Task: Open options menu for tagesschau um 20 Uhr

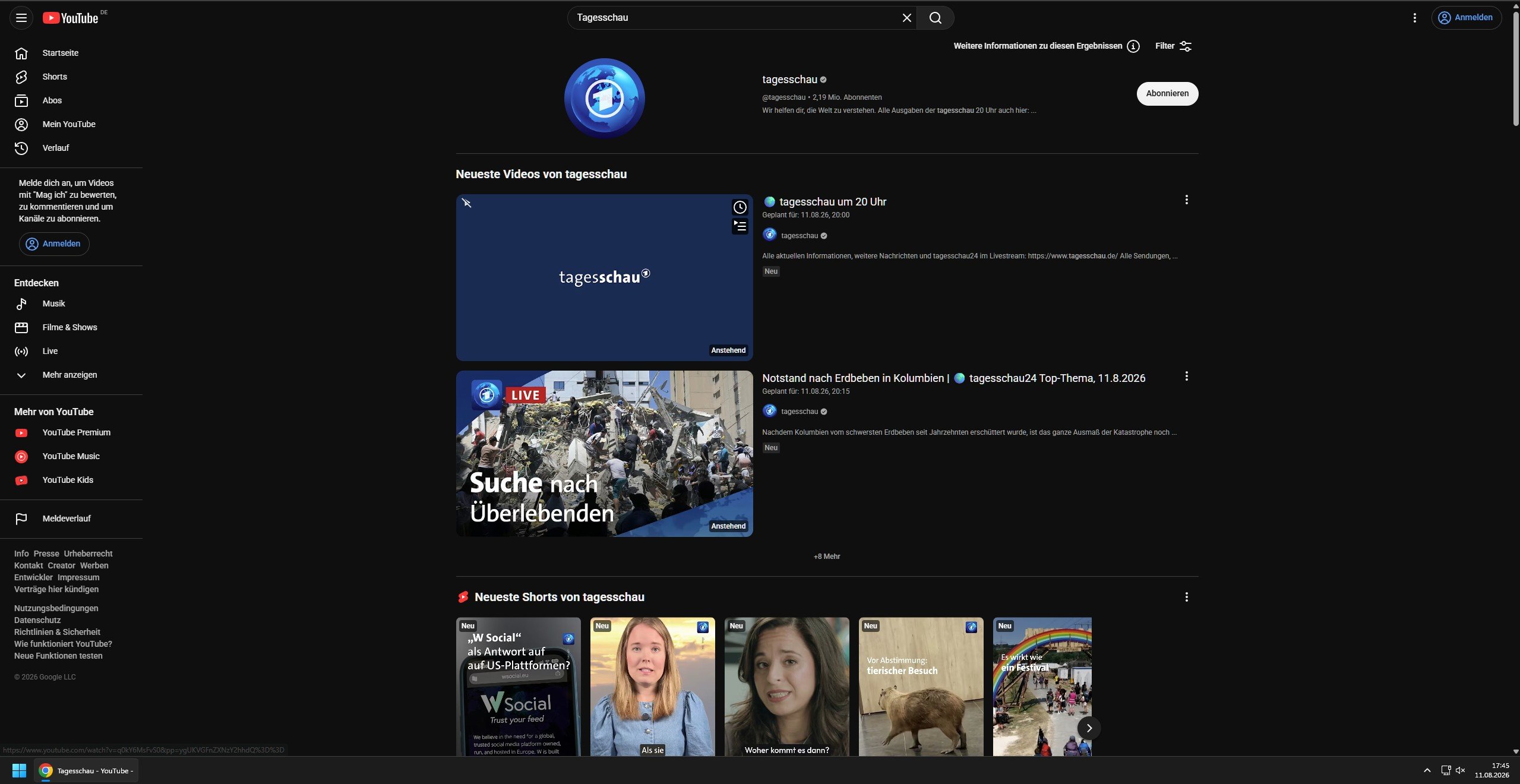Action: [x=1186, y=200]
